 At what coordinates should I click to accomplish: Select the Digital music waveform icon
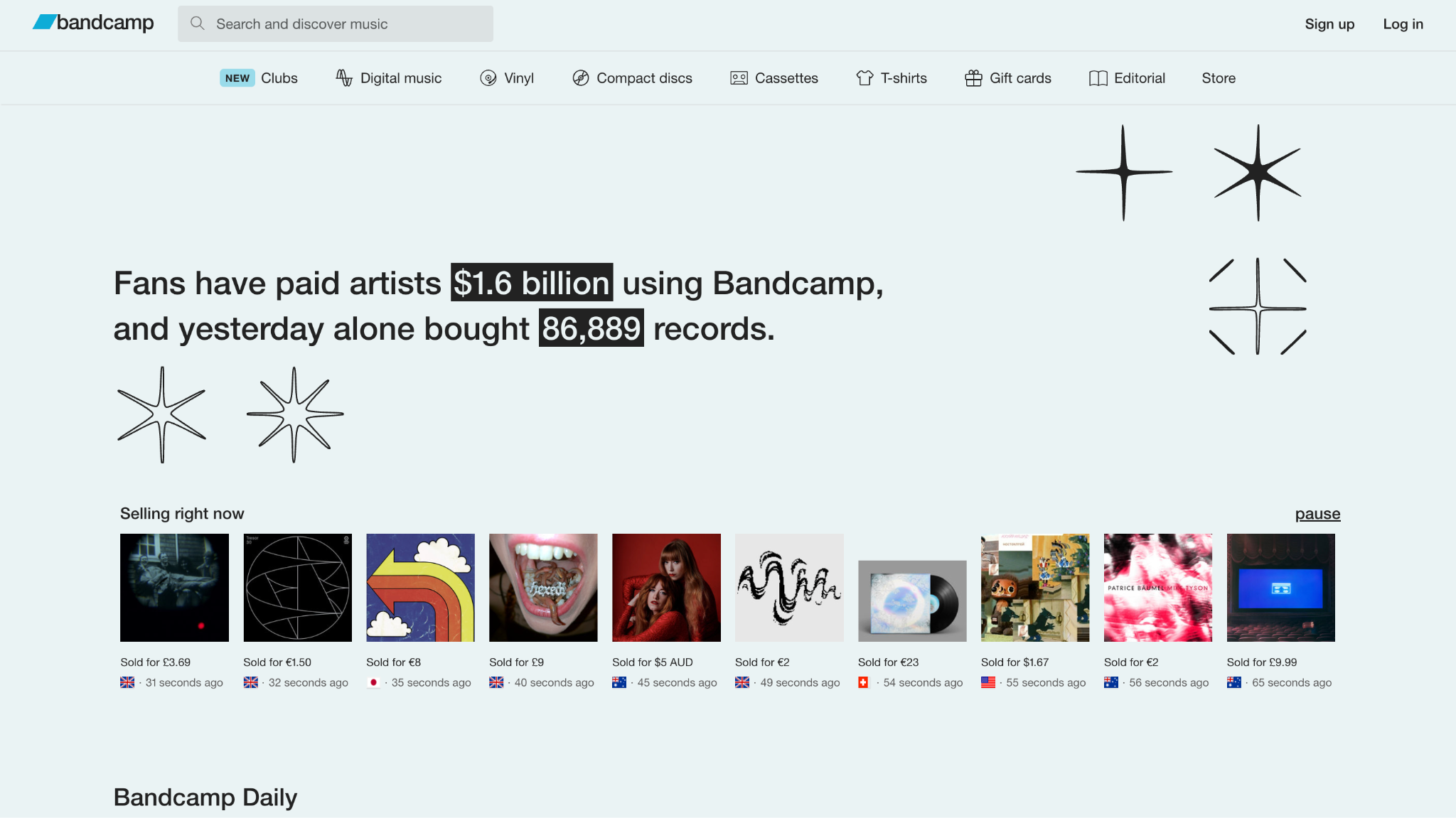tap(343, 78)
